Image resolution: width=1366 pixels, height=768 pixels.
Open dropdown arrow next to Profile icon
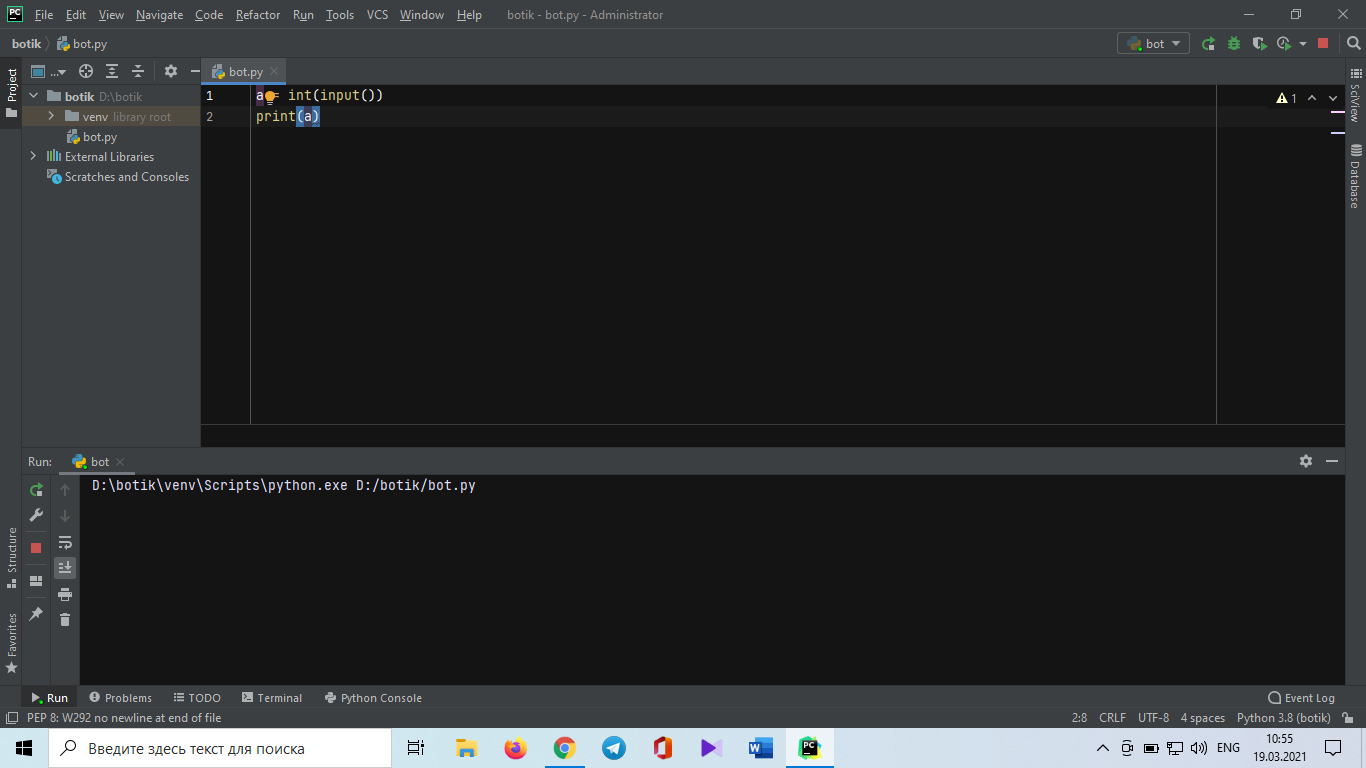(1303, 44)
